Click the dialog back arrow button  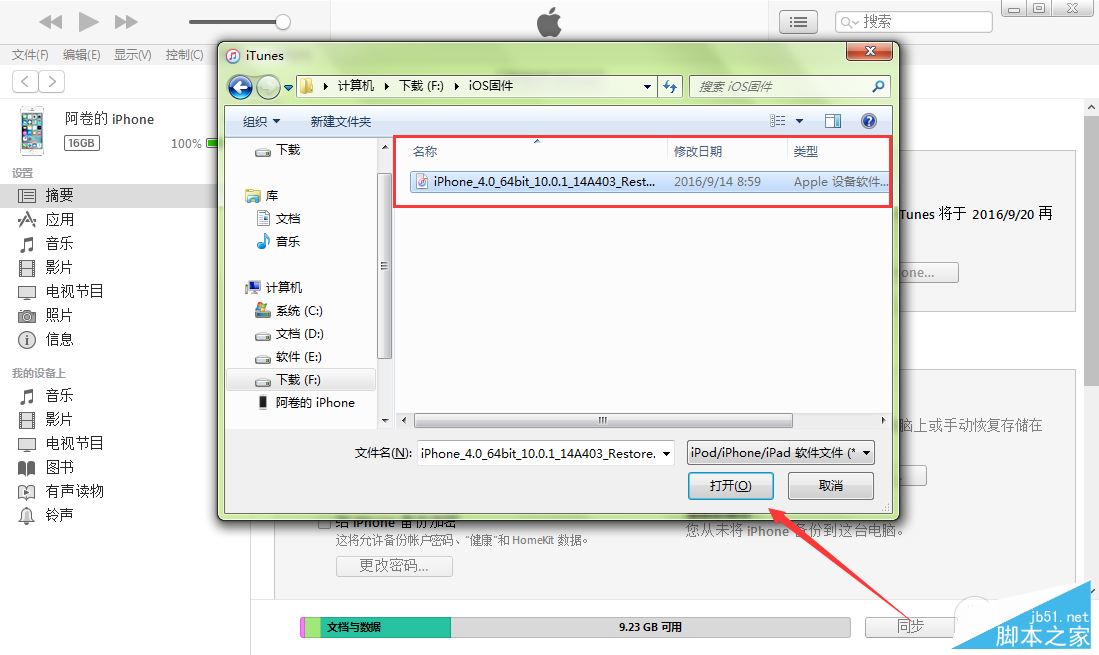click(240, 87)
